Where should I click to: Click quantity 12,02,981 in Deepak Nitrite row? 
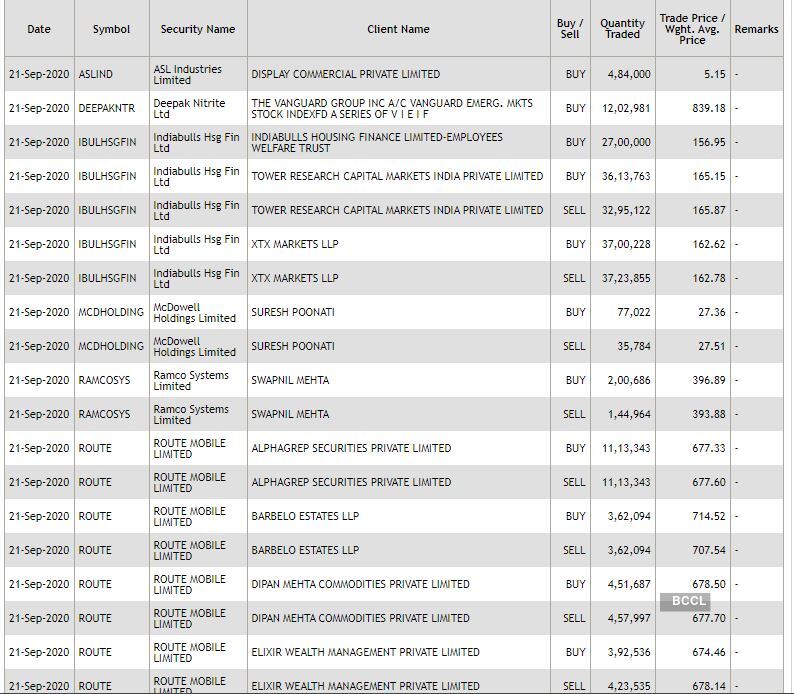pos(626,108)
